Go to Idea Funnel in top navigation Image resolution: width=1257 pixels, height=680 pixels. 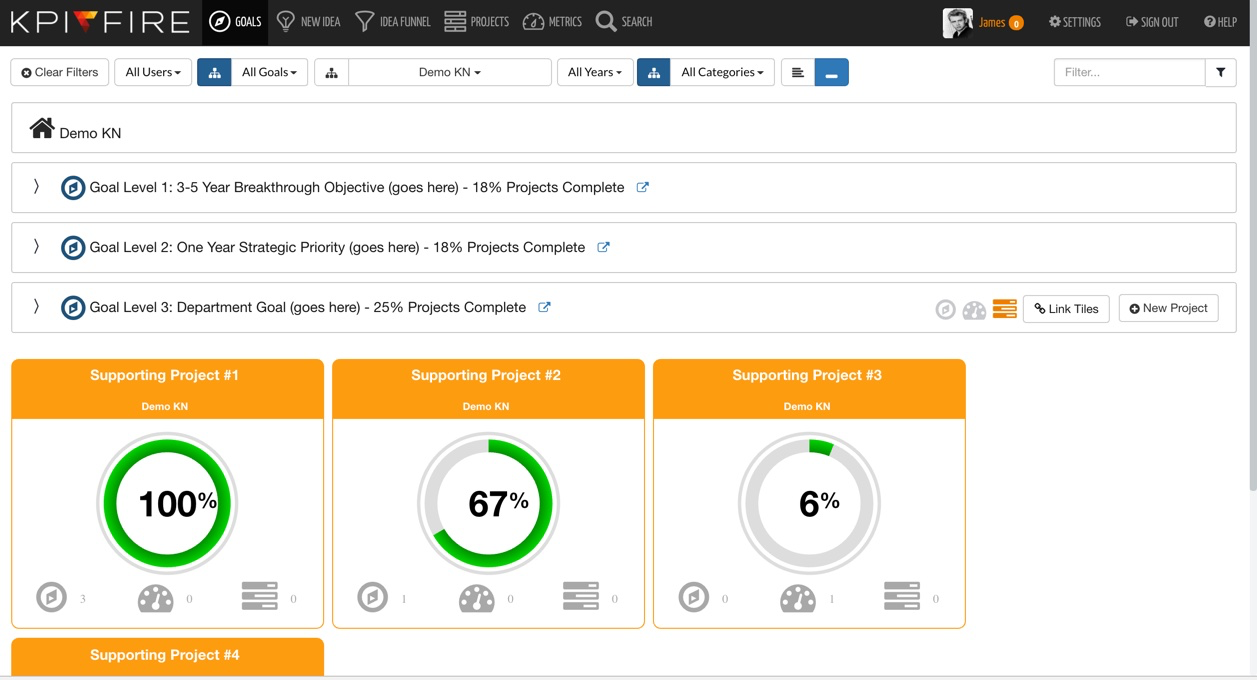point(393,22)
